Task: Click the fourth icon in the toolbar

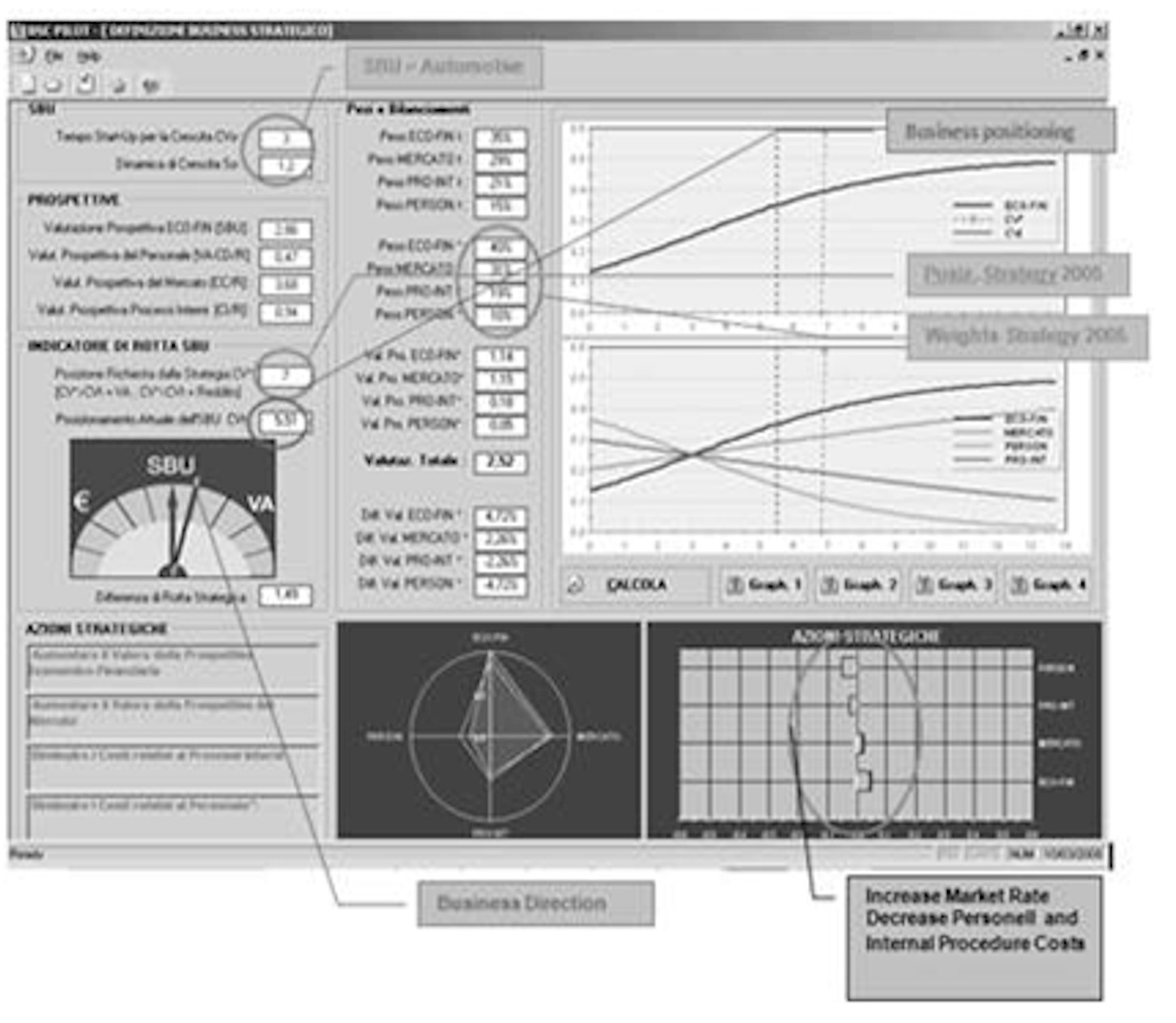Action: tap(118, 85)
